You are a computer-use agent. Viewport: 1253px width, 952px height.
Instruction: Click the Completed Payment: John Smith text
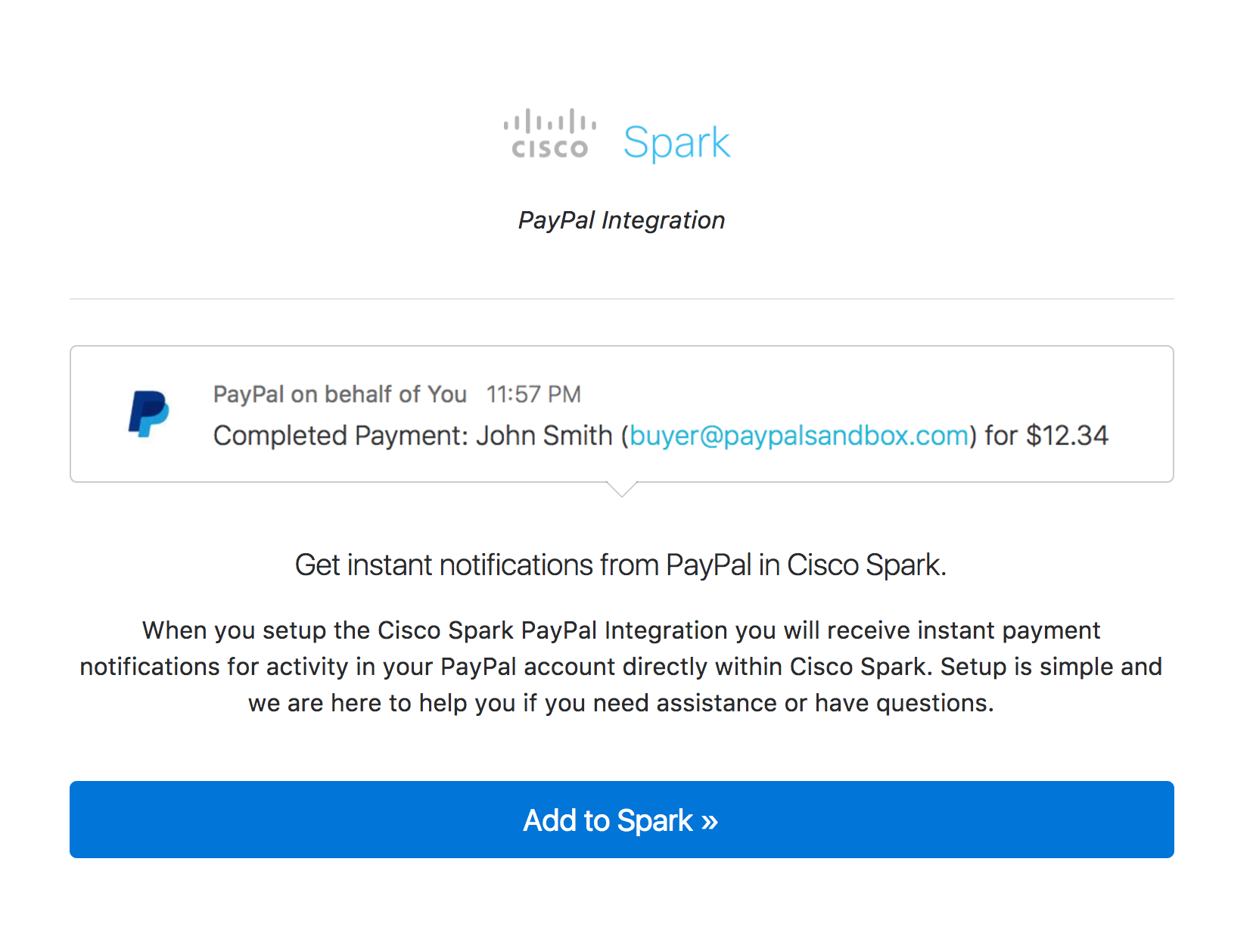tap(413, 436)
